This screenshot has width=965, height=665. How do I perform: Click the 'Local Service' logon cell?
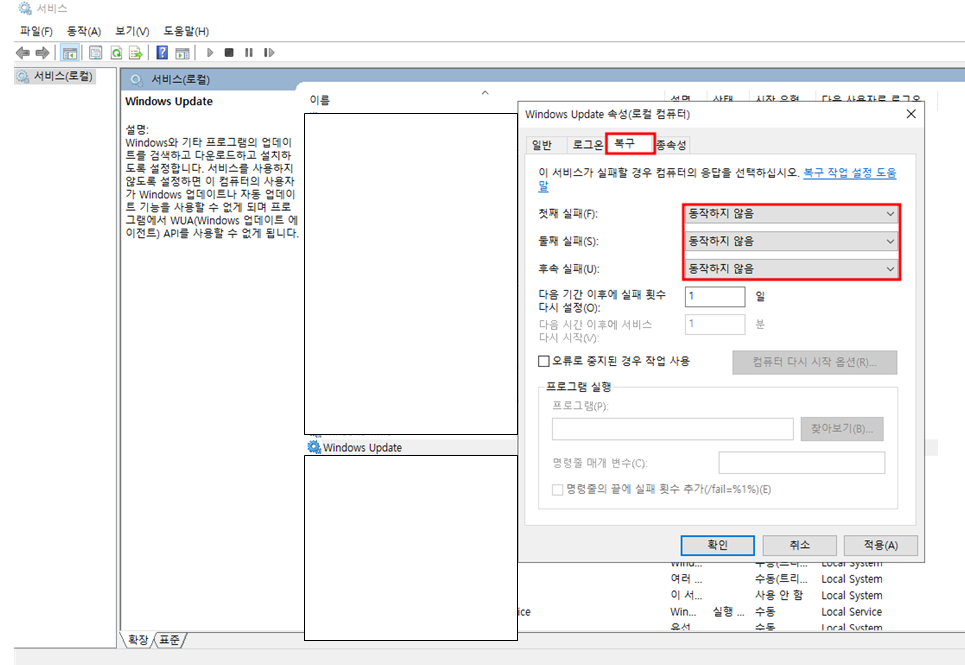pos(851,612)
